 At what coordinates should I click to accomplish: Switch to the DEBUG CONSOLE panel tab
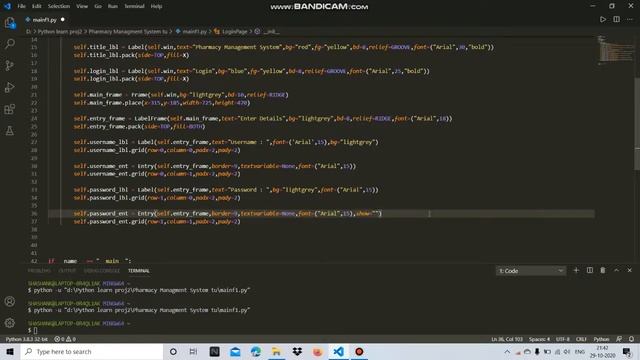click(102, 271)
